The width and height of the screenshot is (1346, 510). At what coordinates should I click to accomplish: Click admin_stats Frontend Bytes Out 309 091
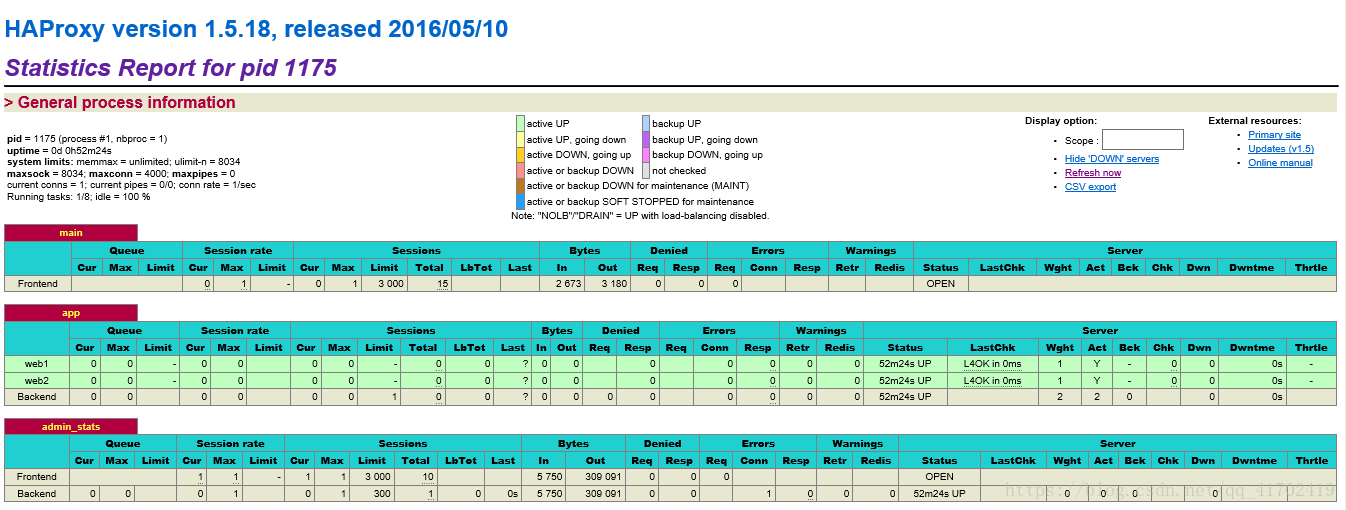pyautogui.click(x=602, y=477)
